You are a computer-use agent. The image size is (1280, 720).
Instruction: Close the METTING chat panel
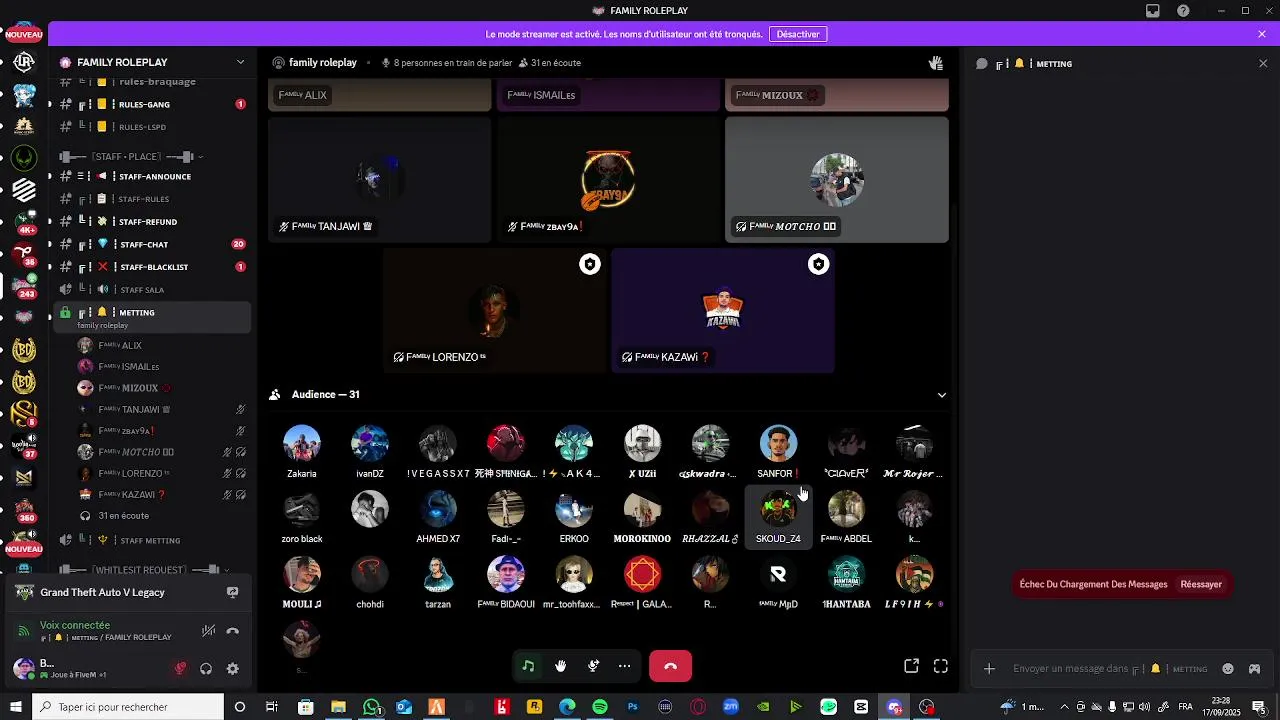(x=1263, y=63)
